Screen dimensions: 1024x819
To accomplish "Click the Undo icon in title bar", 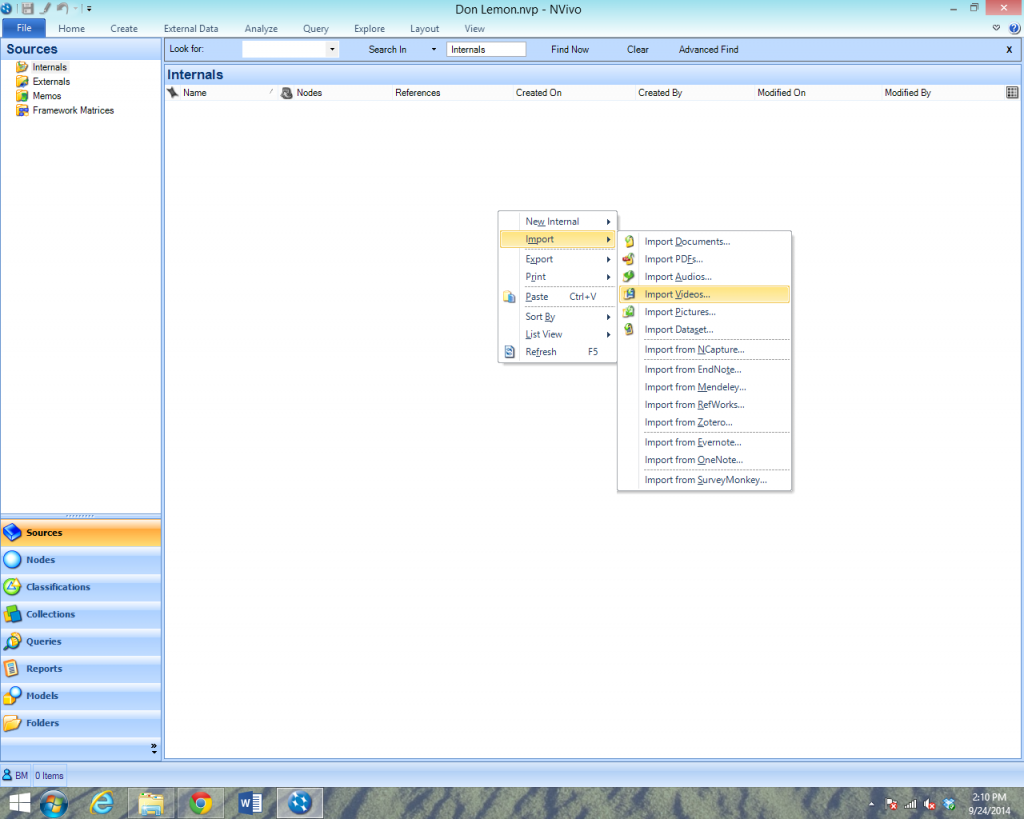I will pyautogui.click(x=62, y=8).
